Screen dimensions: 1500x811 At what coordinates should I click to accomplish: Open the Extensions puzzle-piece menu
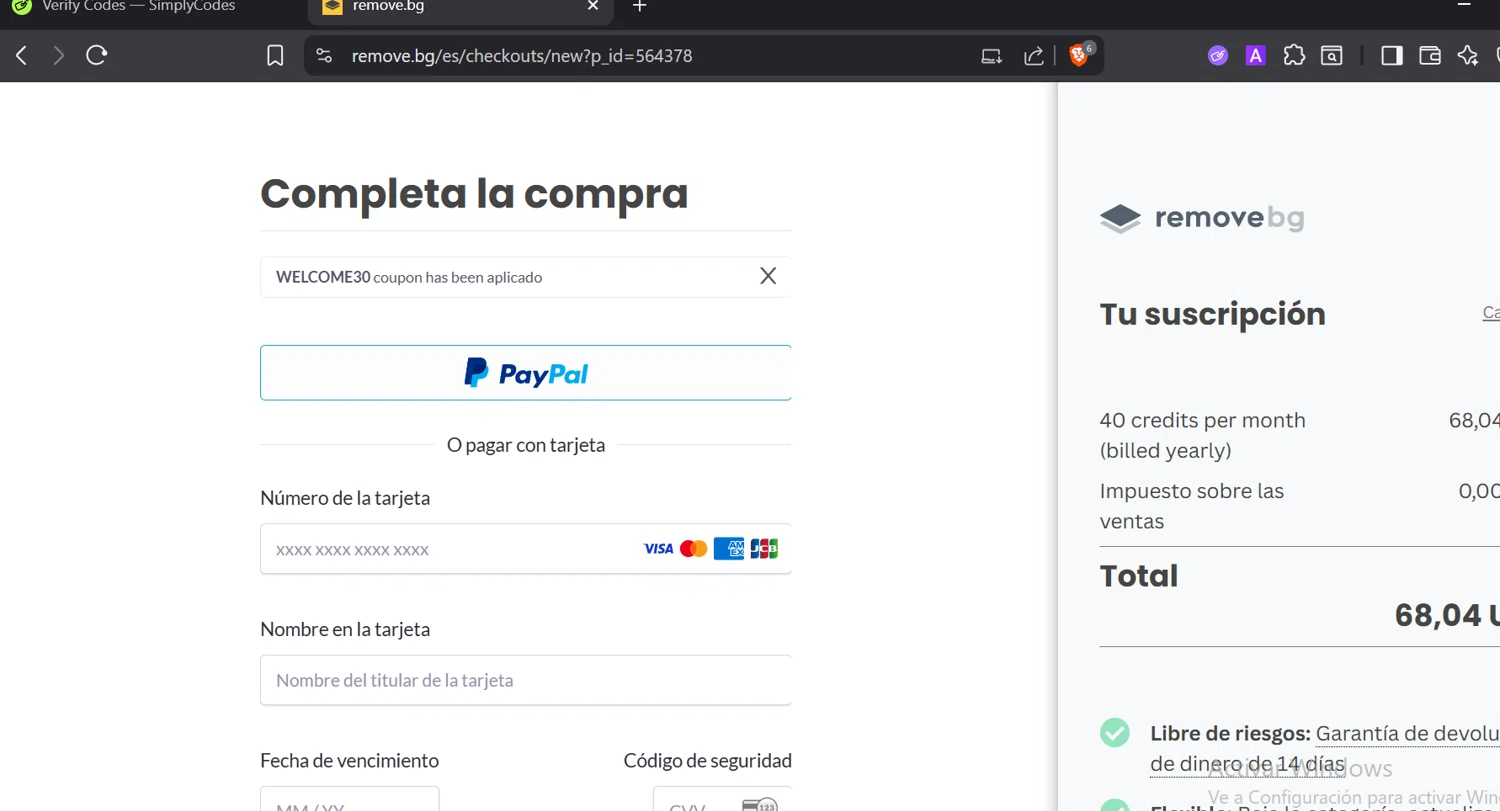pos(1294,56)
